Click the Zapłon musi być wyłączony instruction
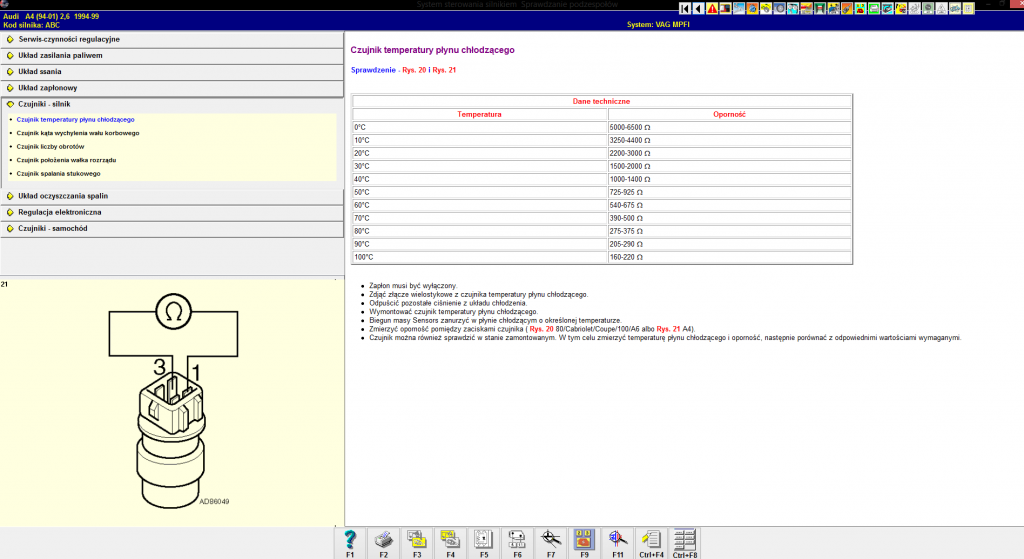This screenshot has height=559, width=1024. point(413,286)
